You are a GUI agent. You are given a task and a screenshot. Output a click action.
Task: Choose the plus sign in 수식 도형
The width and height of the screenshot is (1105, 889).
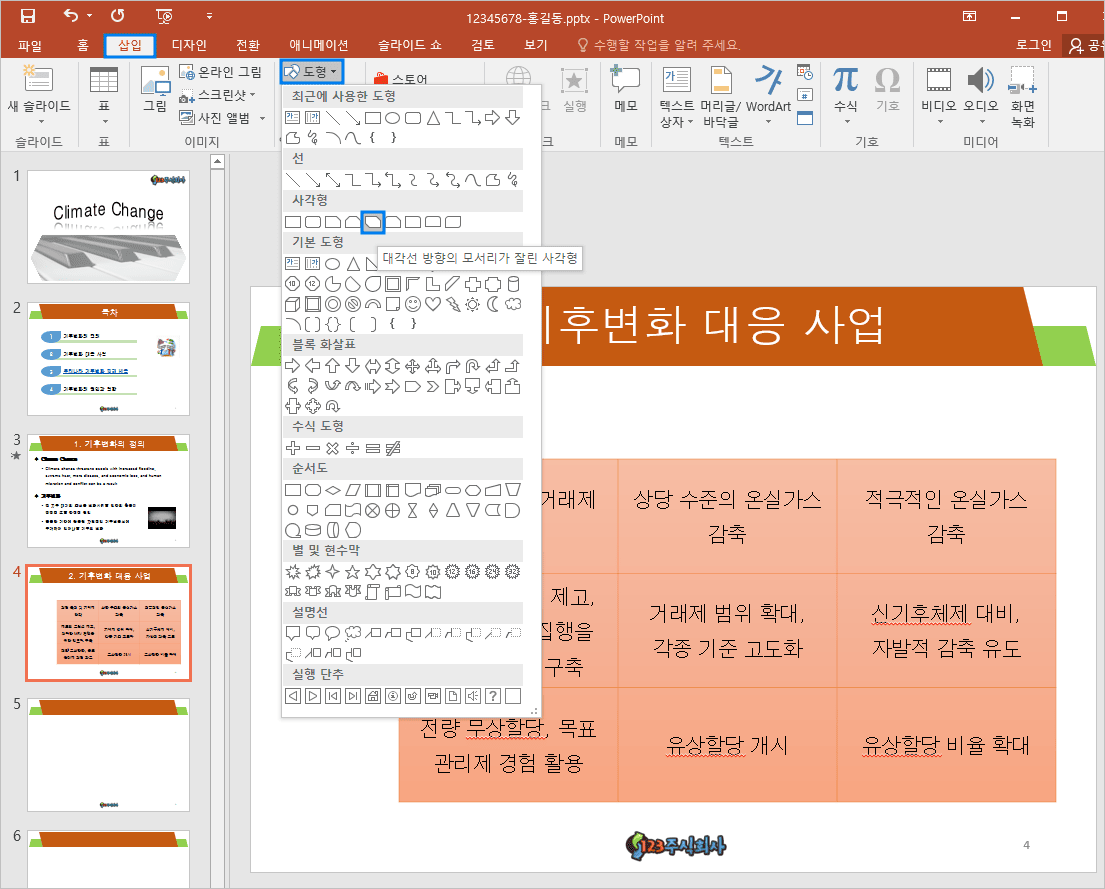pyautogui.click(x=293, y=448)
